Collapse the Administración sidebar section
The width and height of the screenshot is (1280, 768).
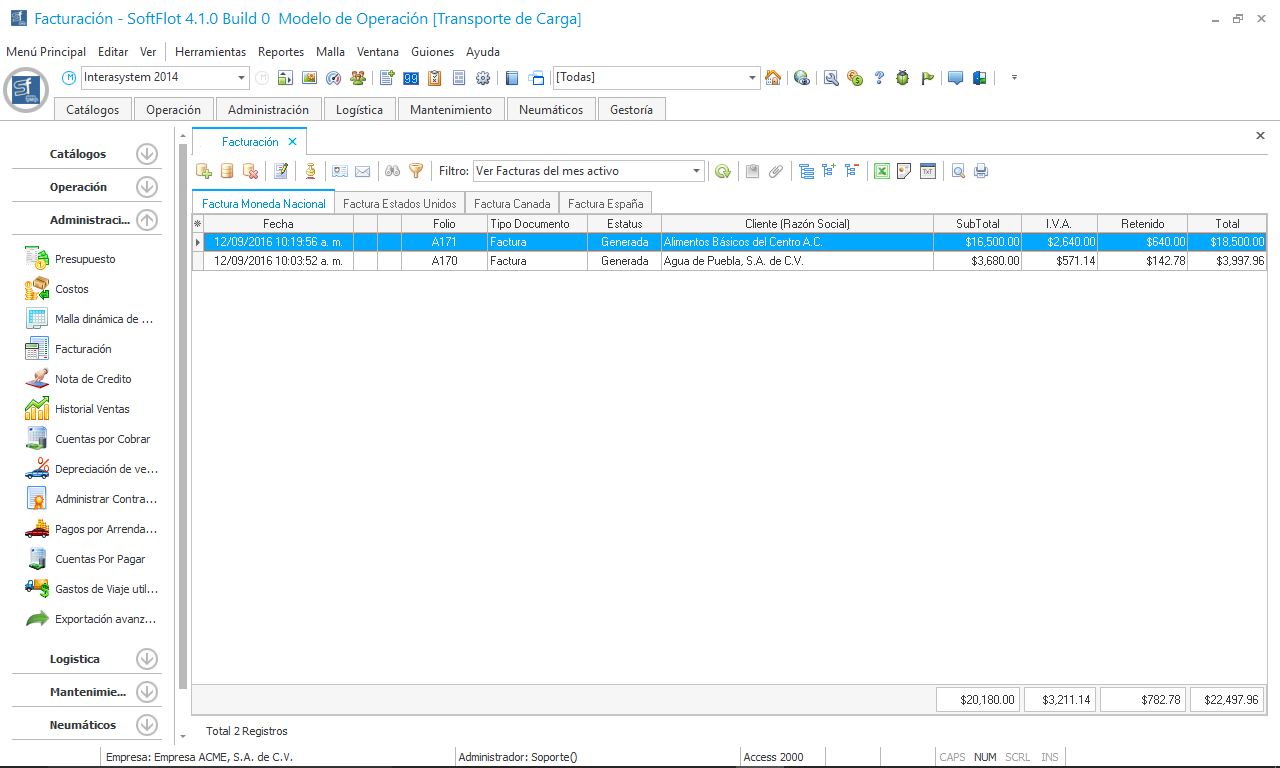(147, 220)
